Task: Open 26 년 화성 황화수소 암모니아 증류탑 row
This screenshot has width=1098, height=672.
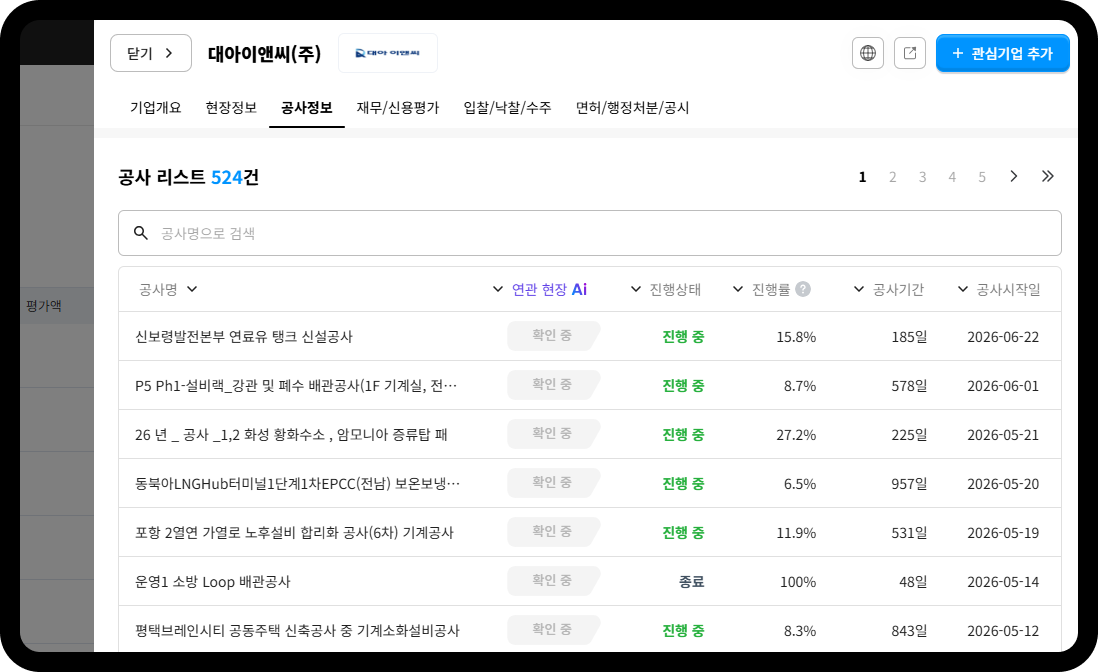Action: [590, 435]
